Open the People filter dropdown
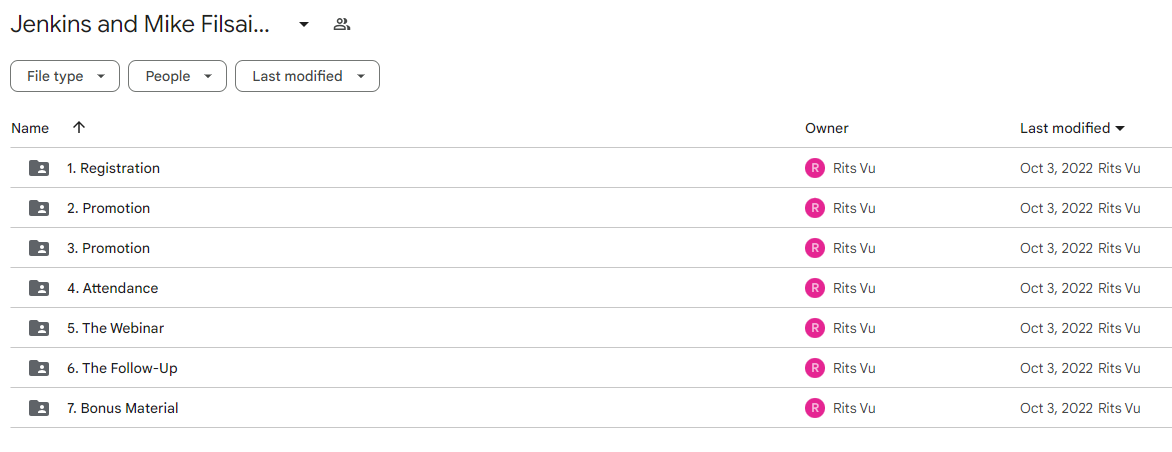This screenshot has height=452, width=1172. (177, 76)
